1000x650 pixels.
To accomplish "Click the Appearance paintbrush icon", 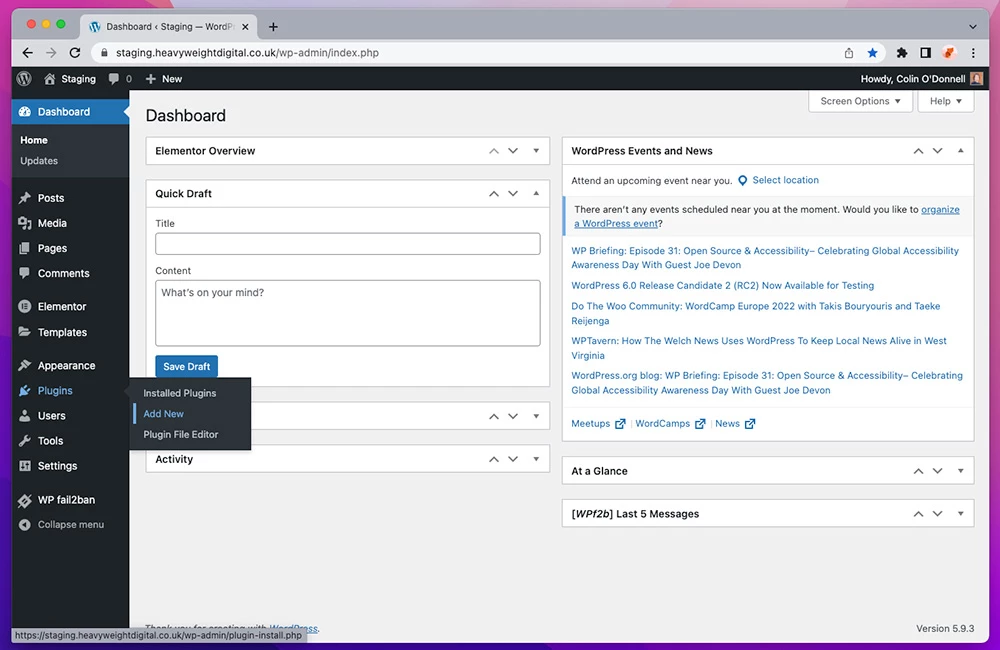I will [x=25, y=366].
